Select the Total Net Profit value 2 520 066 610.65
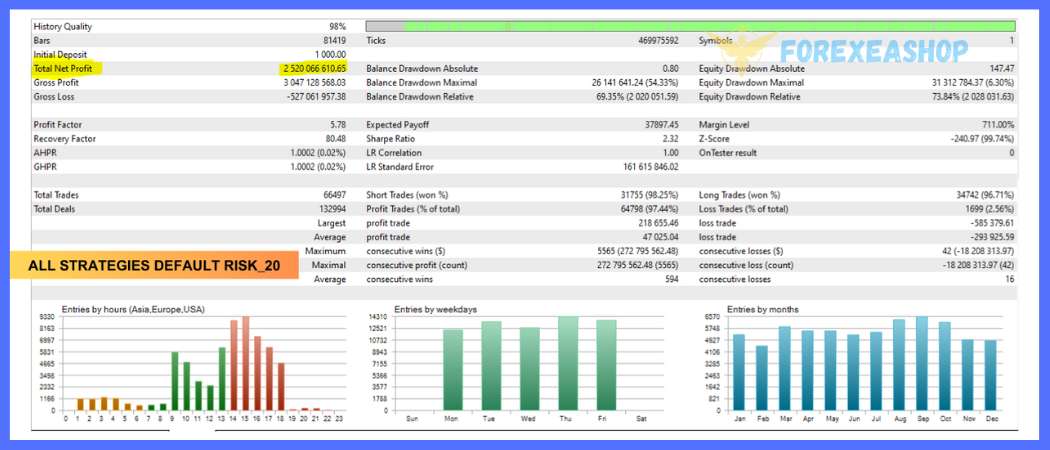The image size is (1050, 450). [314, 69]
